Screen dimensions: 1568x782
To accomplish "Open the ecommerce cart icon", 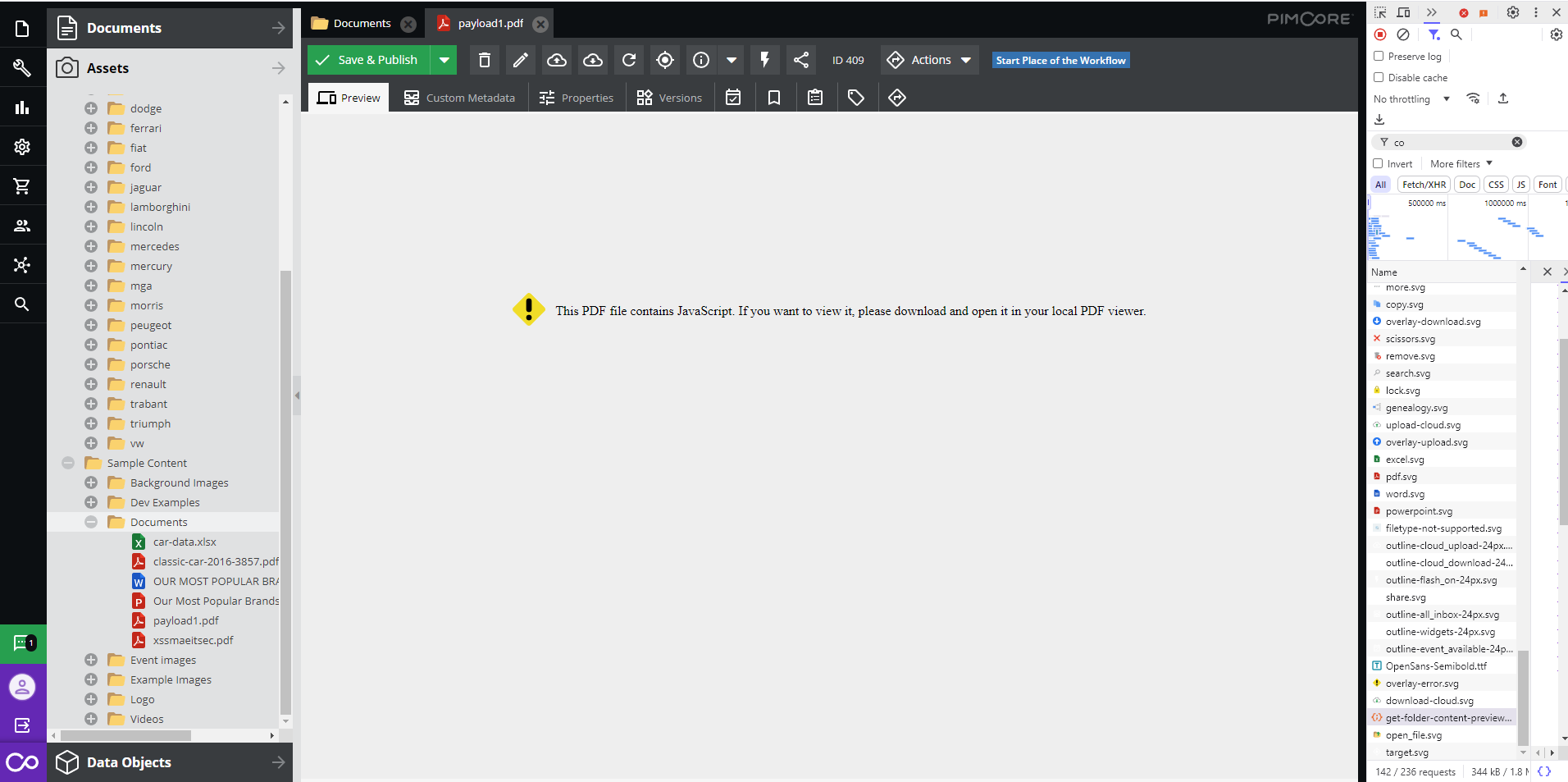I will tap(22, 186).
